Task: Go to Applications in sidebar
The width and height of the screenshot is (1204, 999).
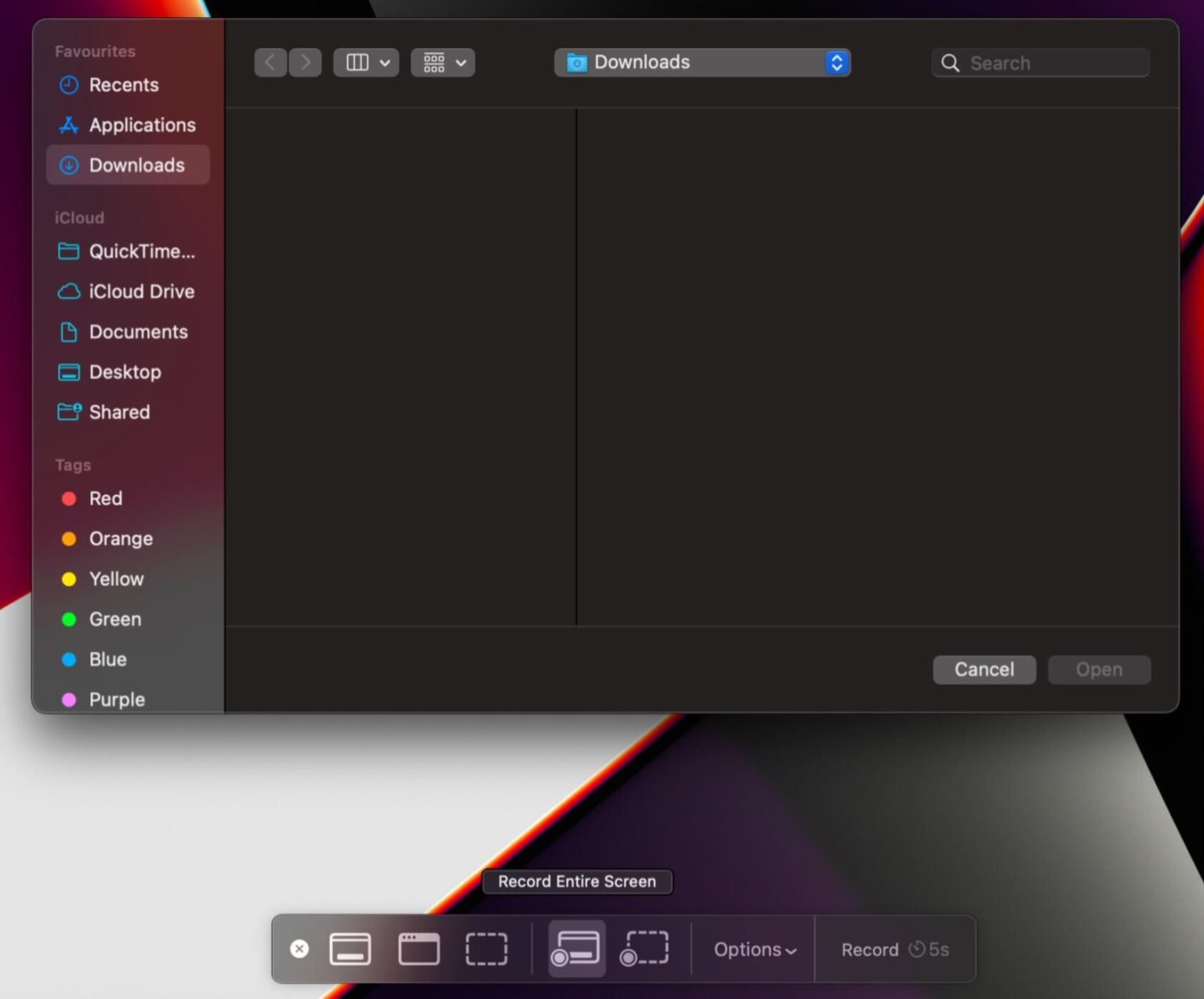Action: 142,125
